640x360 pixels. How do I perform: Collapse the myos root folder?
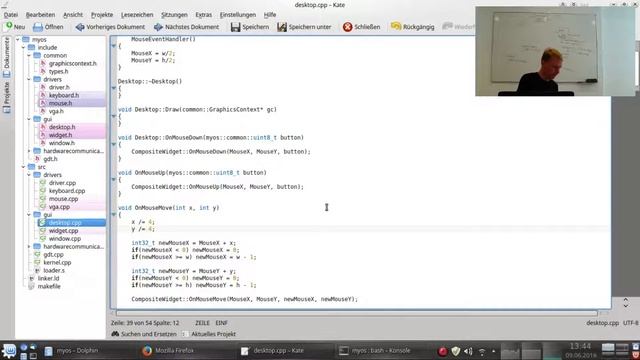18,40
